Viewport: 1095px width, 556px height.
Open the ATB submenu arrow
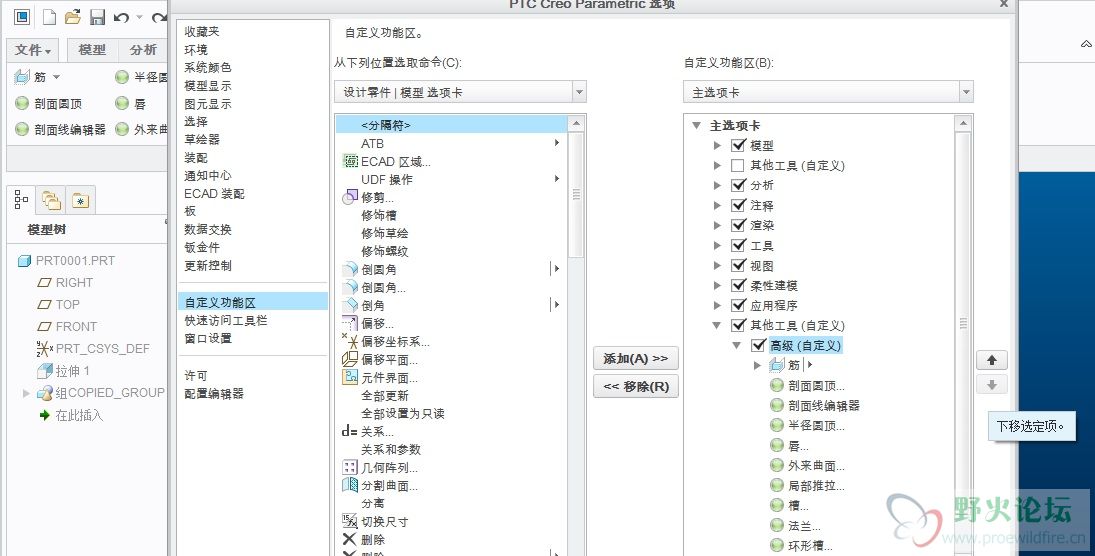point(557,143)
